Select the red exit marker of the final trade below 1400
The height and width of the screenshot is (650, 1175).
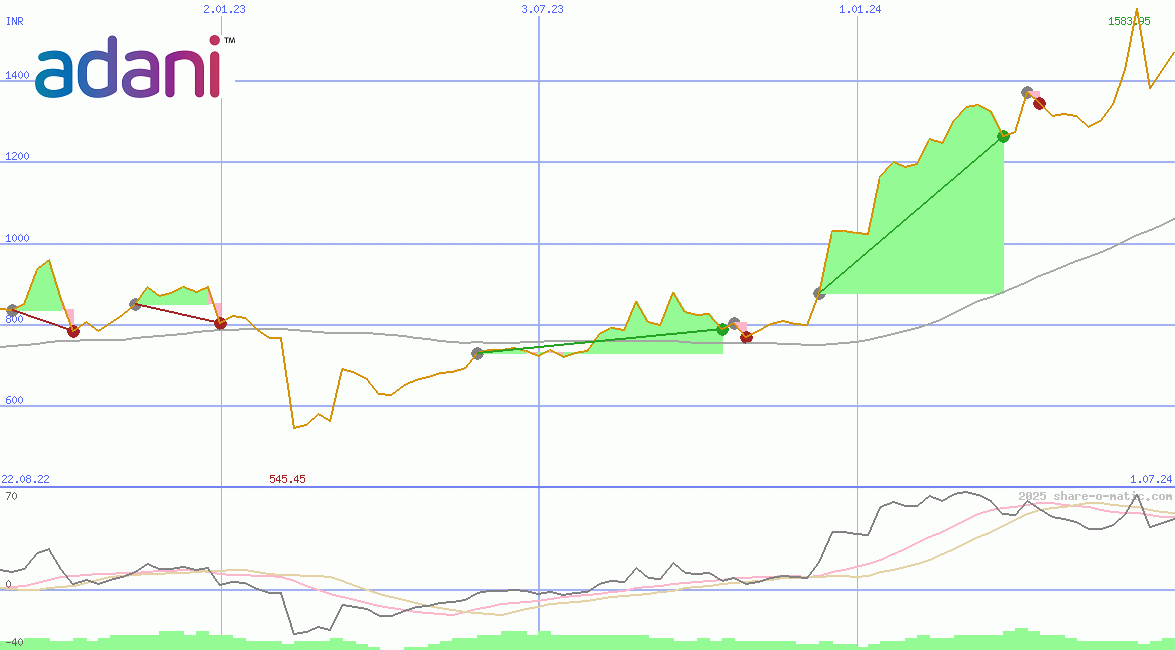(1039, 103)
